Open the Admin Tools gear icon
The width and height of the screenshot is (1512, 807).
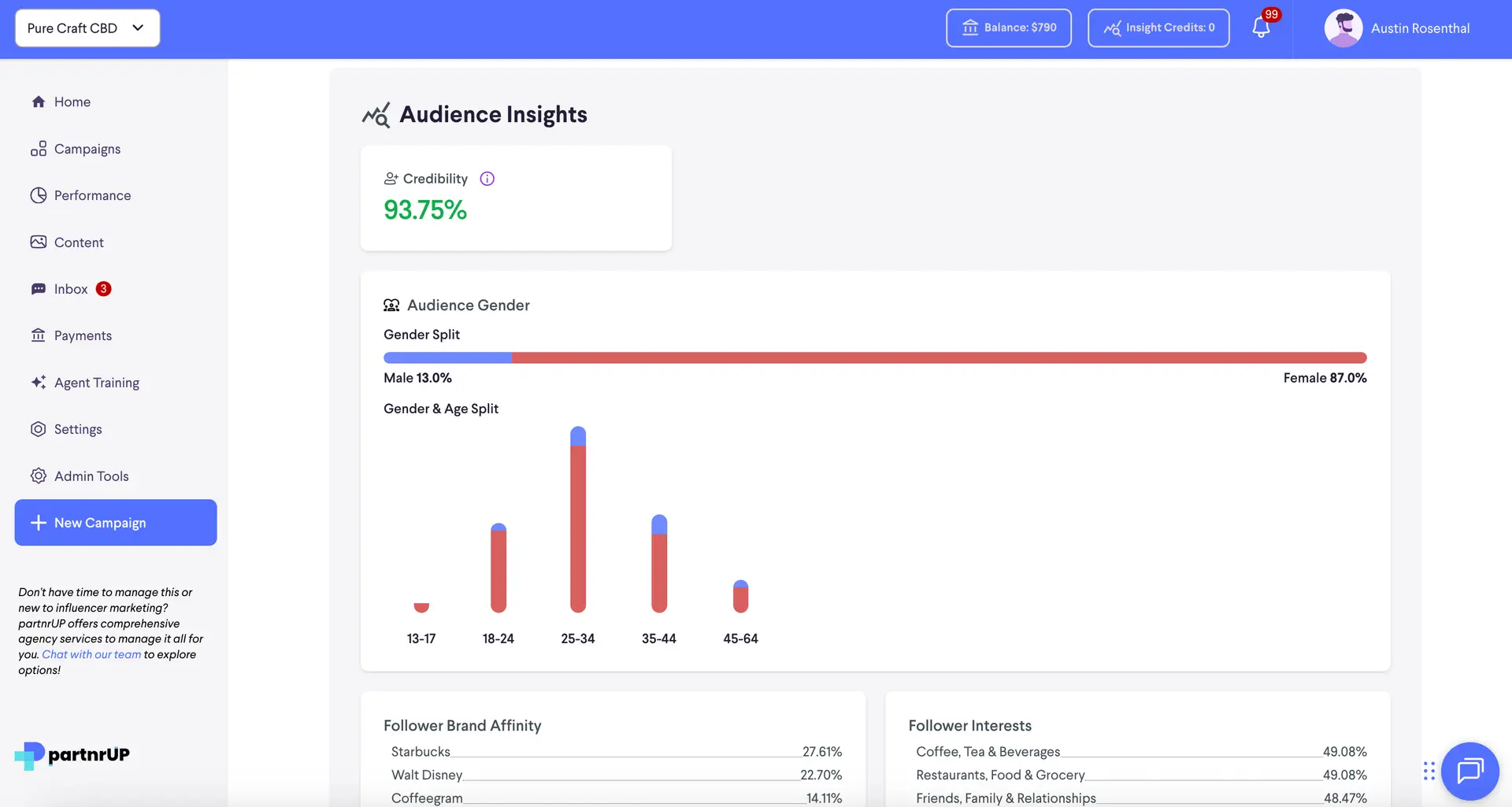[x=39, y=476]
